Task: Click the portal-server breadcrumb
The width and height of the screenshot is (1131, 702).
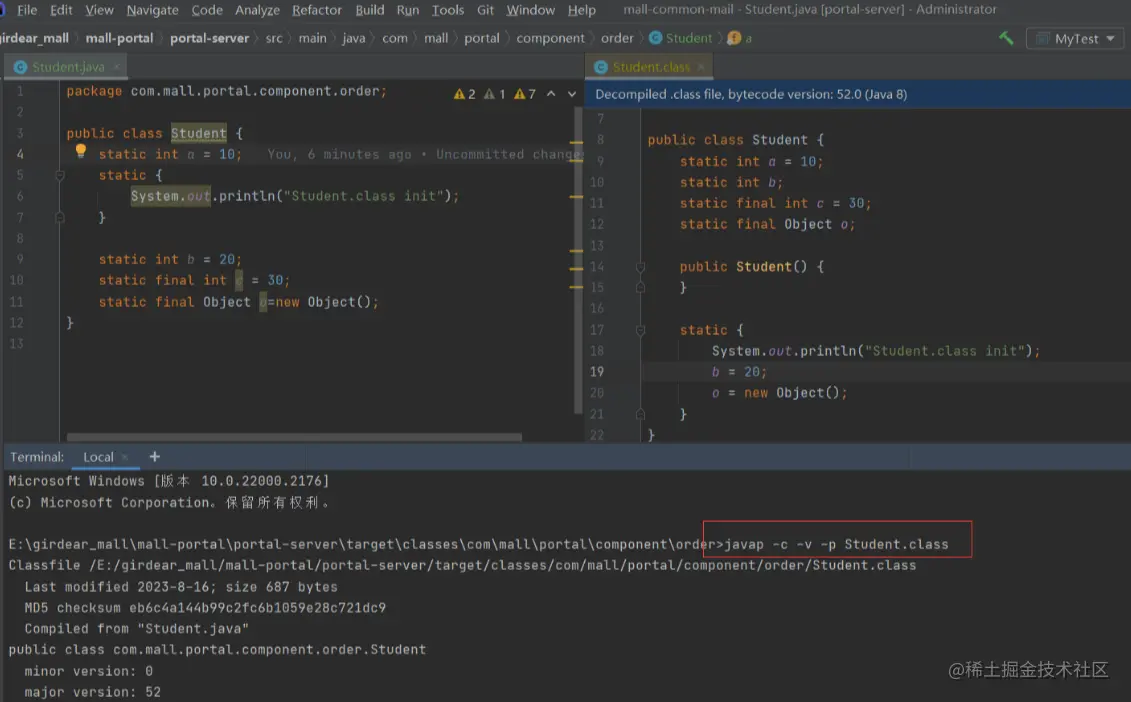Action: click(209, 38)
